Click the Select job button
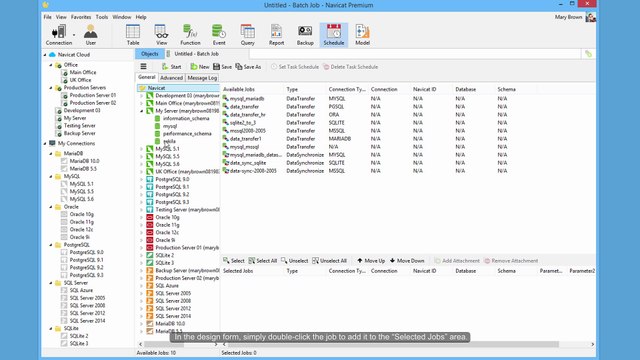The width and height of the screenshot is (640, 360). [x=233, y=260]
